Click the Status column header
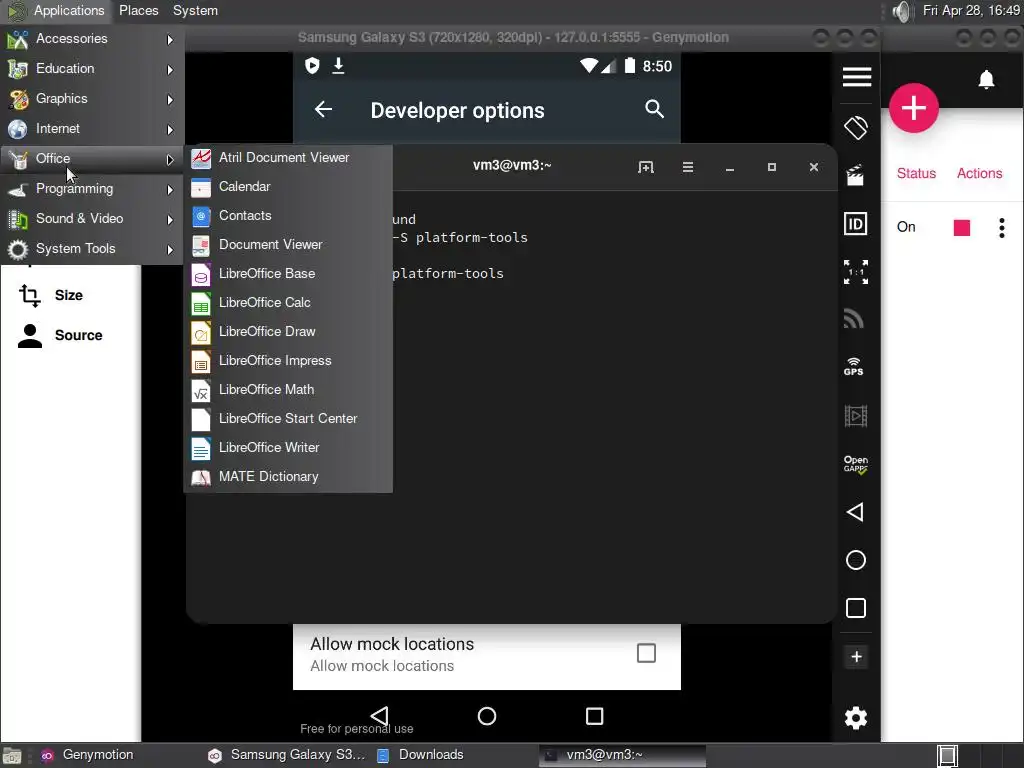 click(916, 173)
